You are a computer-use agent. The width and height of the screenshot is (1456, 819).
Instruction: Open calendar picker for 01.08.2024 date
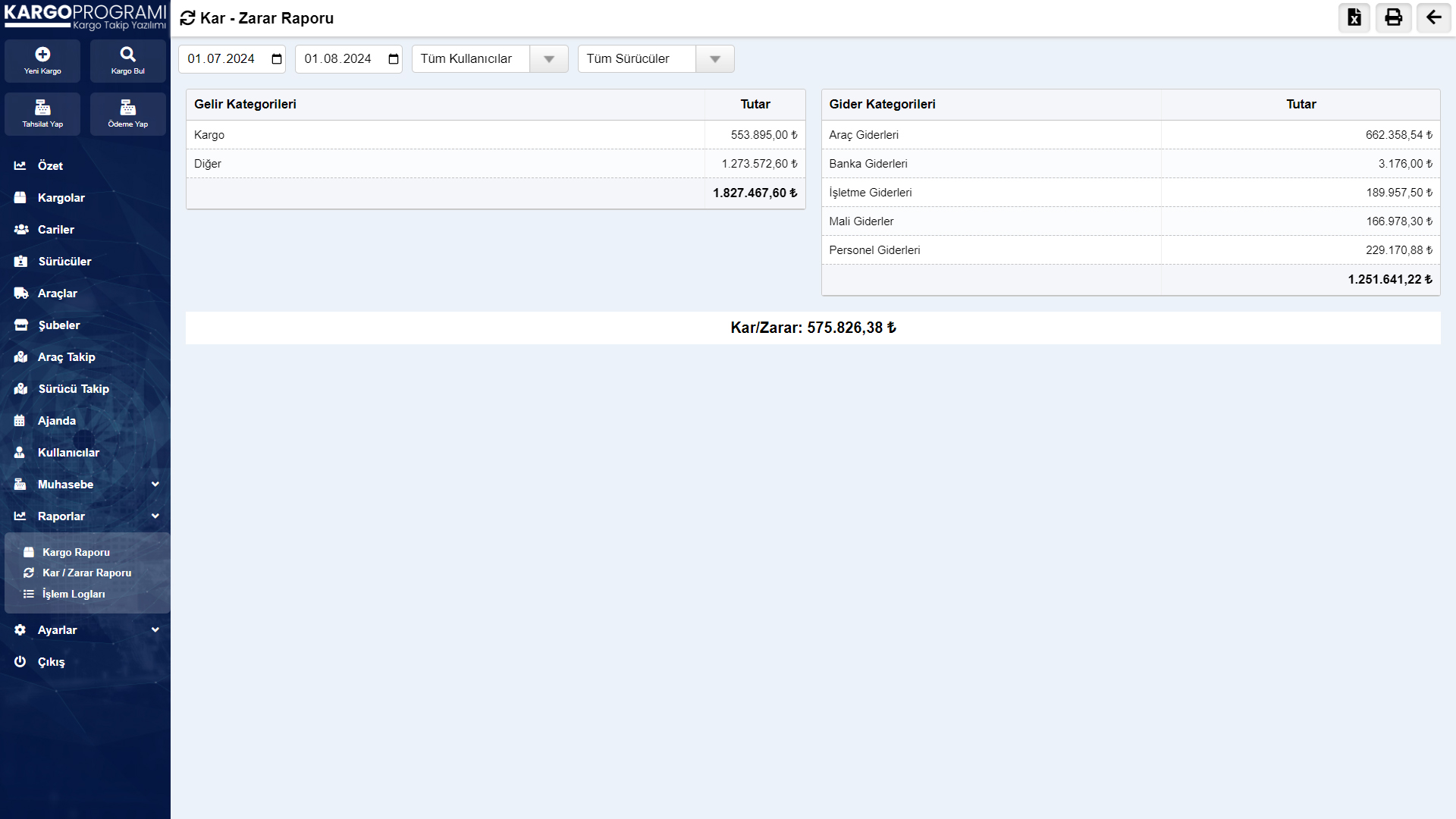tap(394, 59)
